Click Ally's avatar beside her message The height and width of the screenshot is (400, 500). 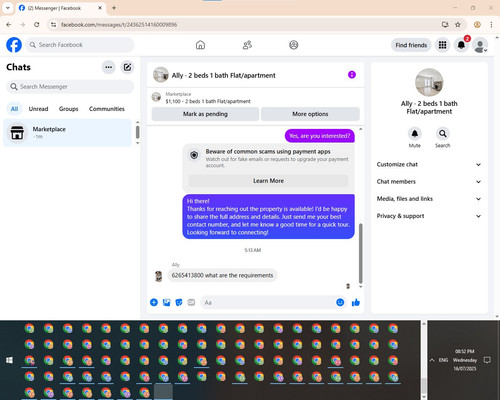159,276
